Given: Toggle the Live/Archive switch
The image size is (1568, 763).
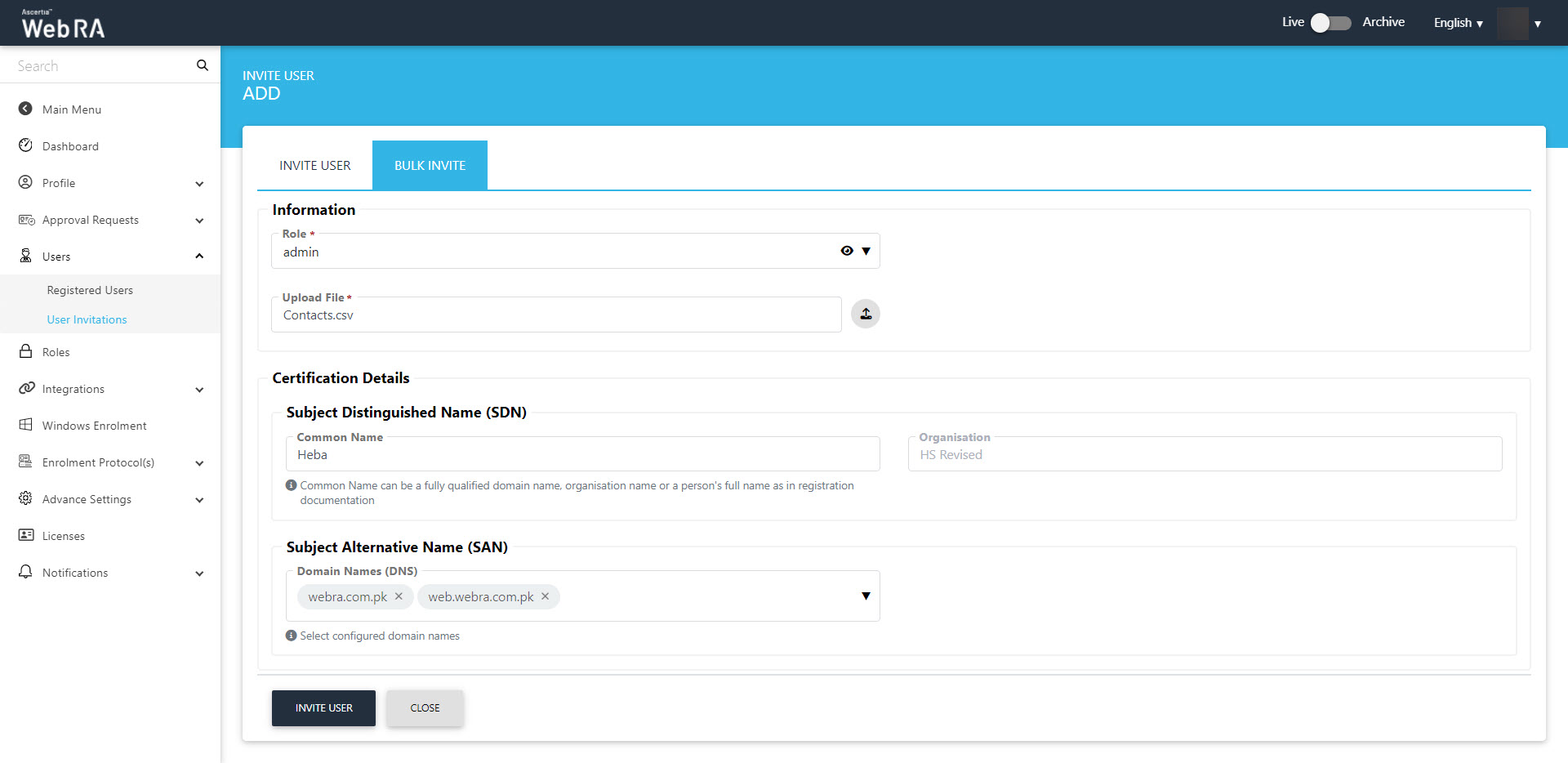Looking at the screenshot, I should (x=1330, y=23).
